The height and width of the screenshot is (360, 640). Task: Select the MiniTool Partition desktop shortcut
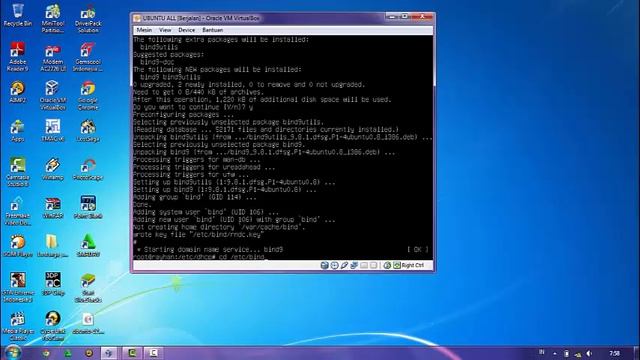[x=53, y=18]
